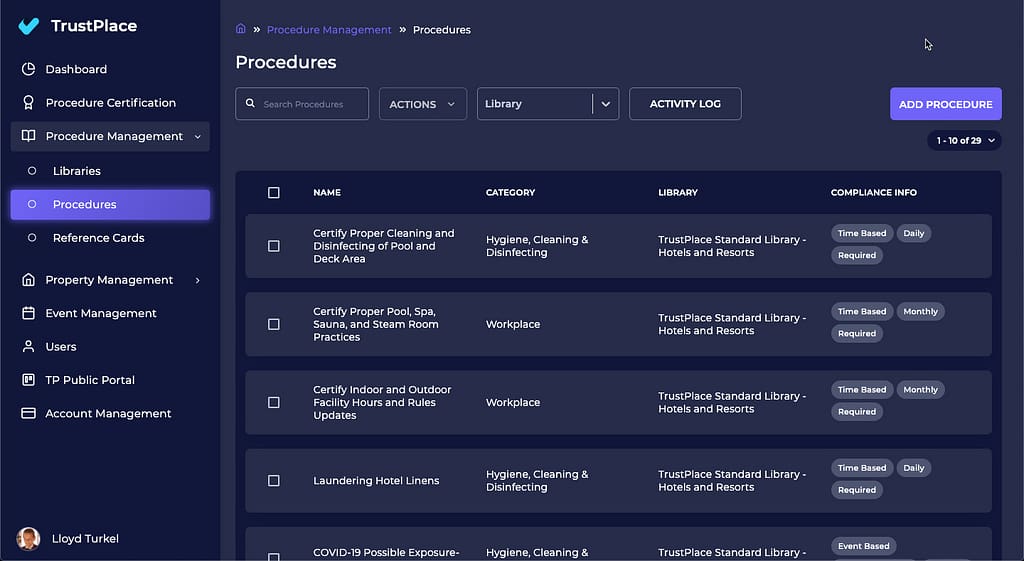Viewport: 1024px width, 561px height.
Task: Open 'Certify Indoor and Outdoor Facility Hours' procedure
Action: click(382, 402)
